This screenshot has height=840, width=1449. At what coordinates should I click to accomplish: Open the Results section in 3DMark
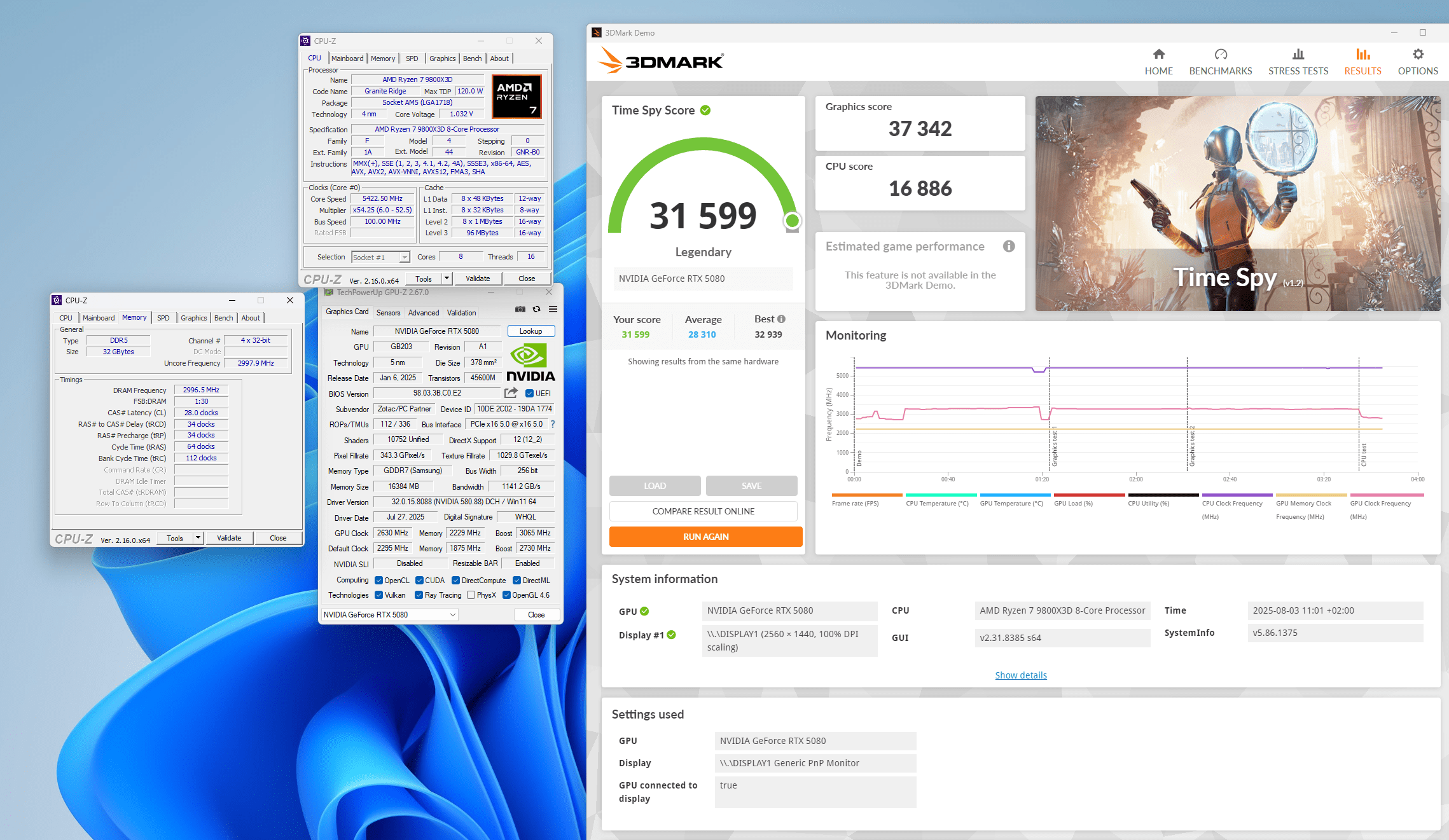[1362, 62]
